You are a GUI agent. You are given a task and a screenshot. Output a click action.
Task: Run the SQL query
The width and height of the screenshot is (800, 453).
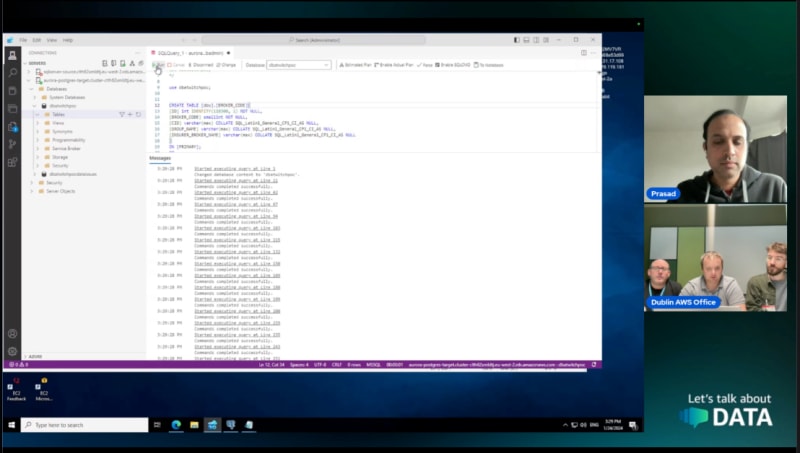pyautogui.click(x=160, y=65)
